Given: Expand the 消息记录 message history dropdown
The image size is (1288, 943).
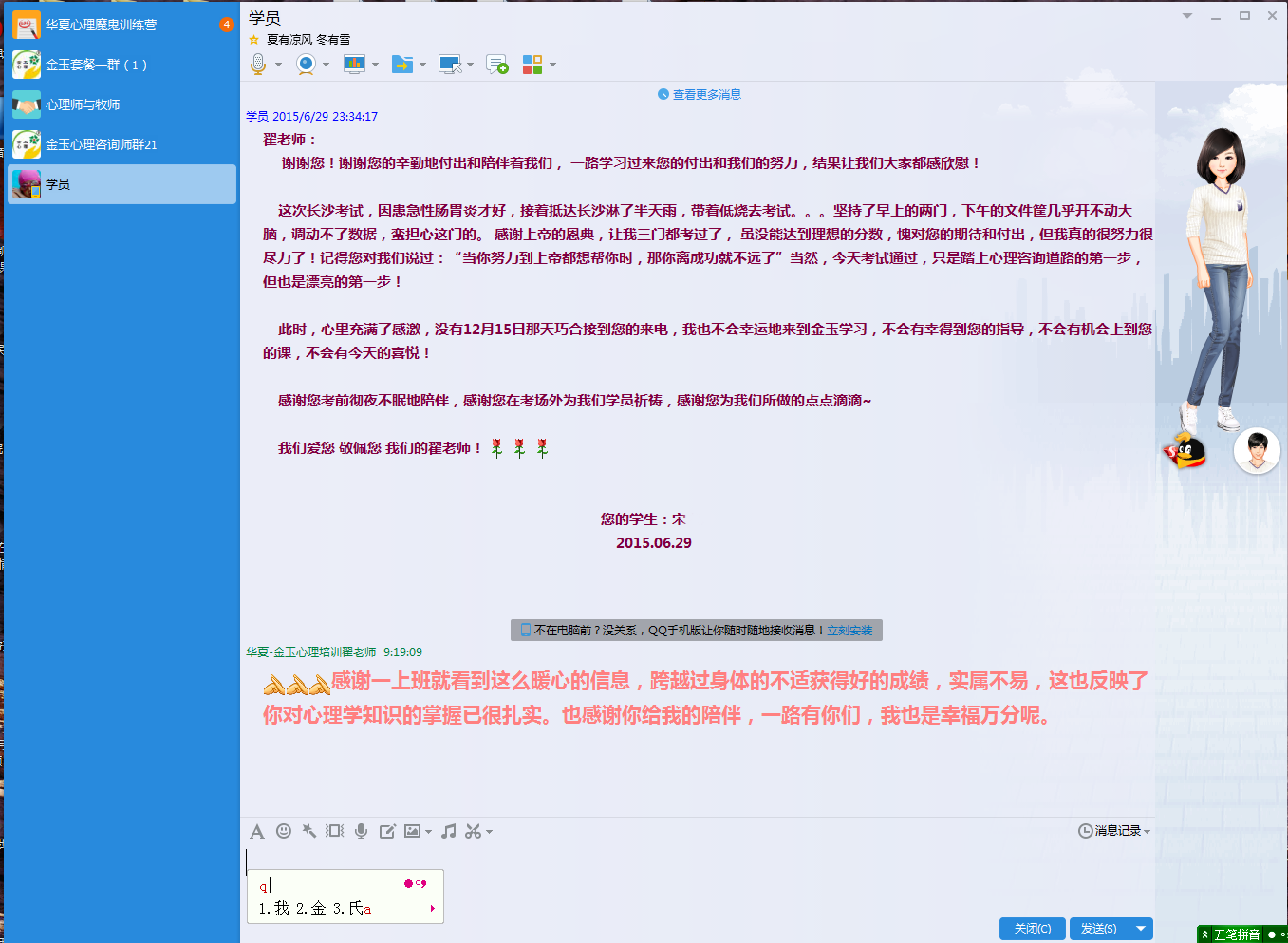Looking at the screenshot, I should coord(1147,832).
